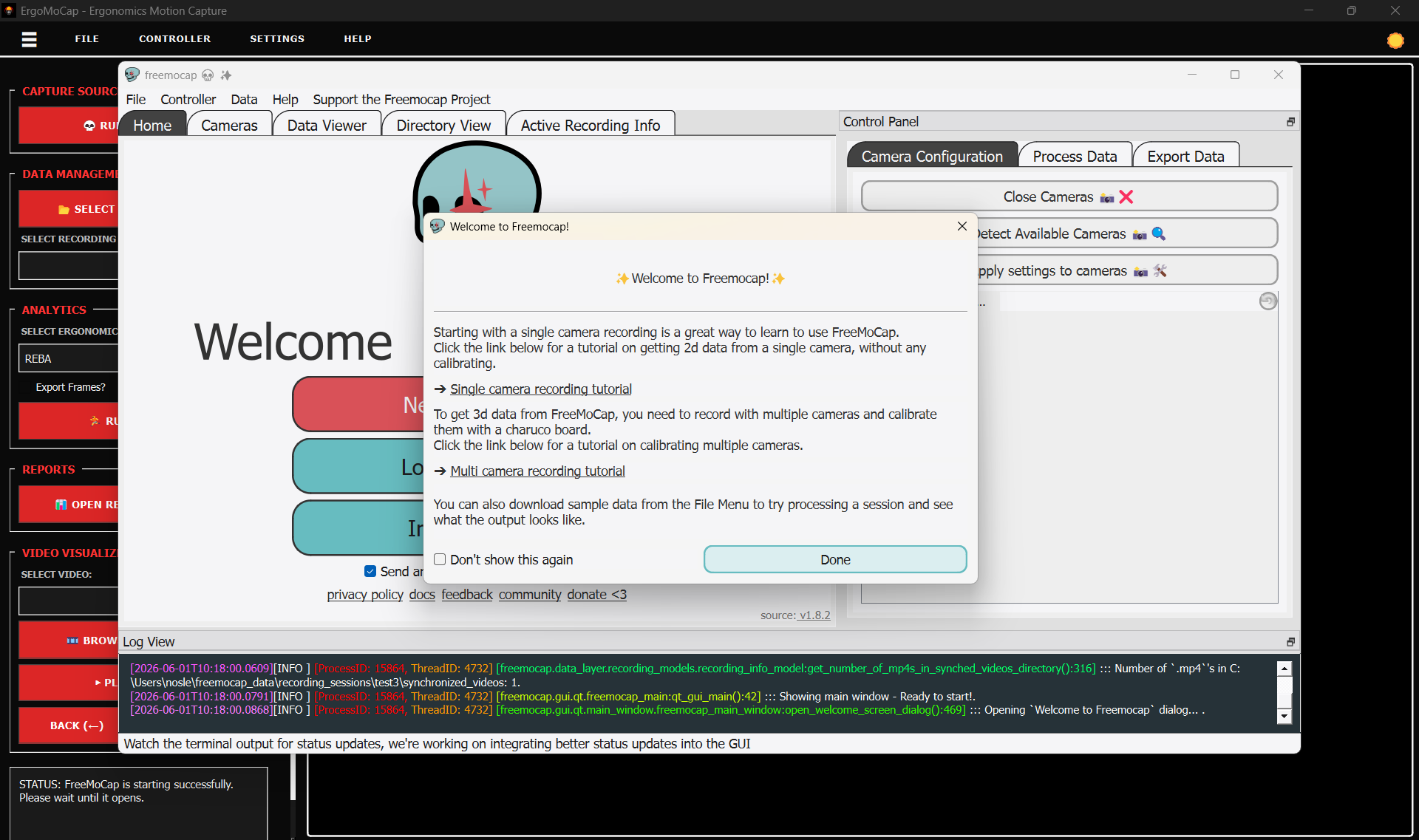
Task: Click the Log View float icon
Action: click(1290, 642)
